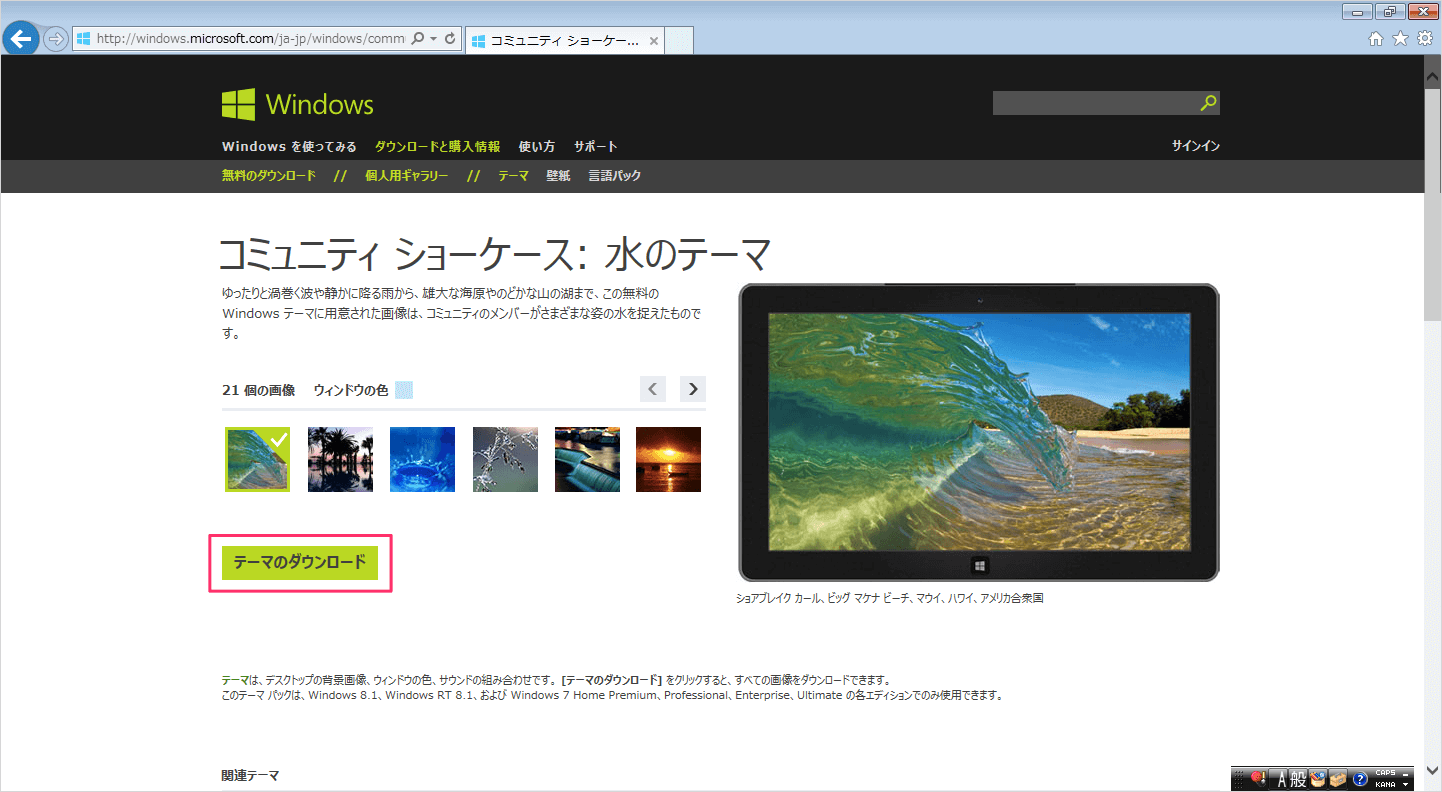Open the 'Windows を使ってみる' menu
The width and height of the screenshot is (1442, 792).
click(x=289, y=146)
